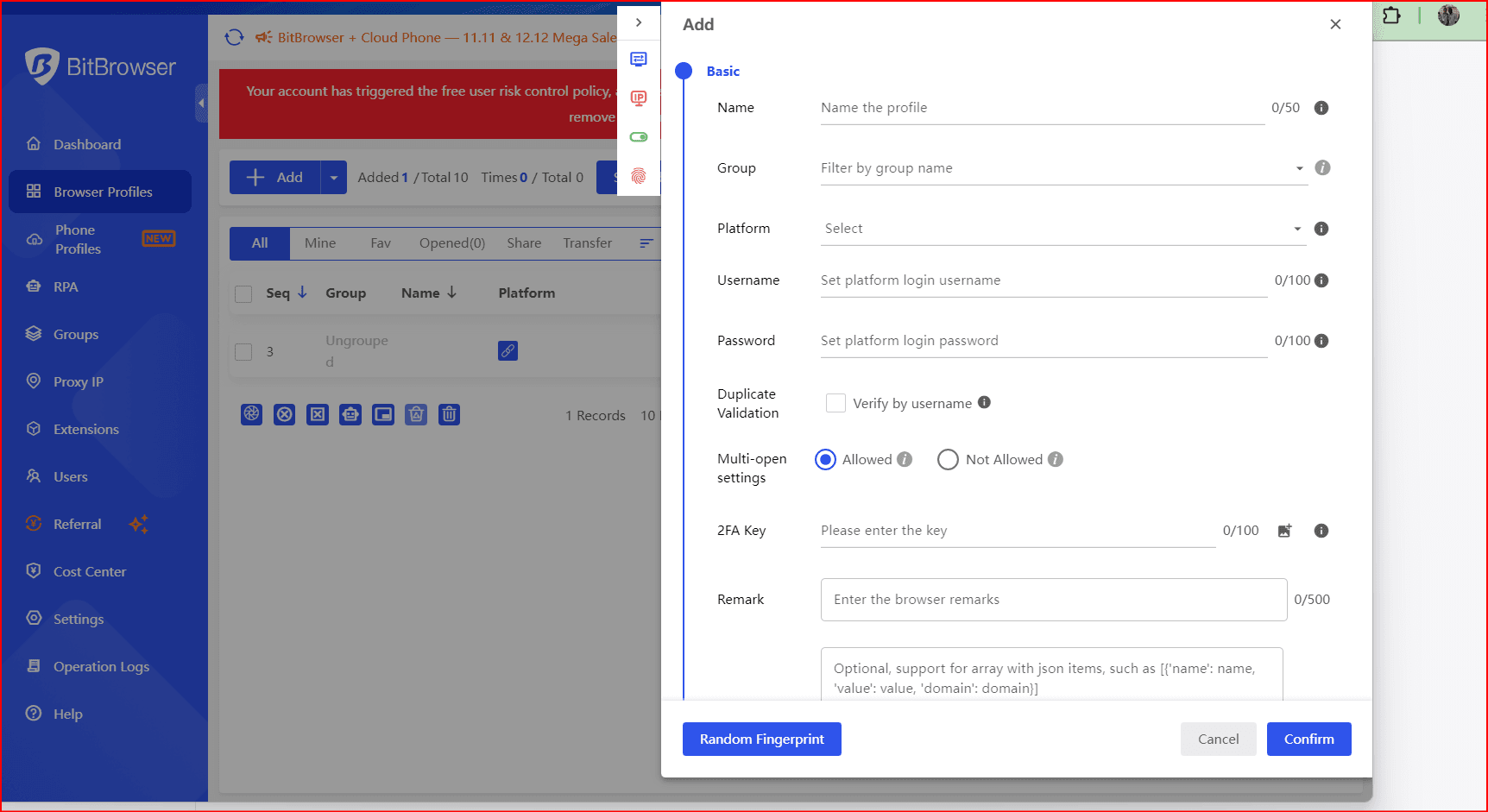Viewport: 1488px width, 812px height.
Task: Click the 2FA key image upload icon
Action: [x=1284, y=531]
